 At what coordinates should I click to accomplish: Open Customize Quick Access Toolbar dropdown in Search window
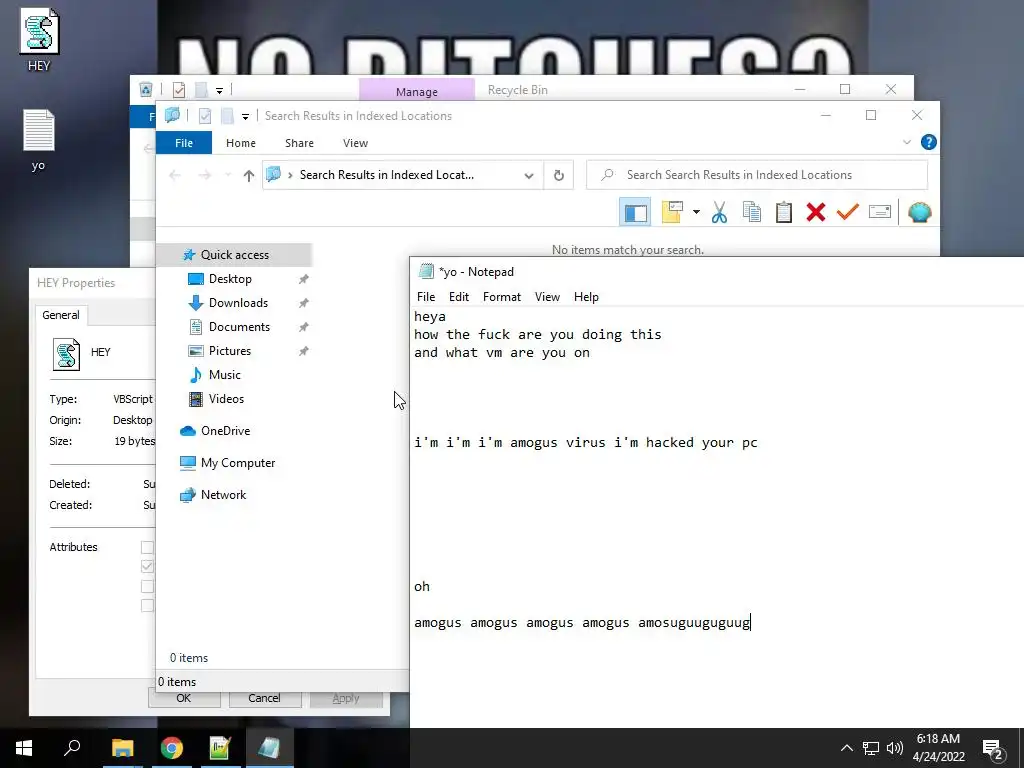[x=246, y=116]
